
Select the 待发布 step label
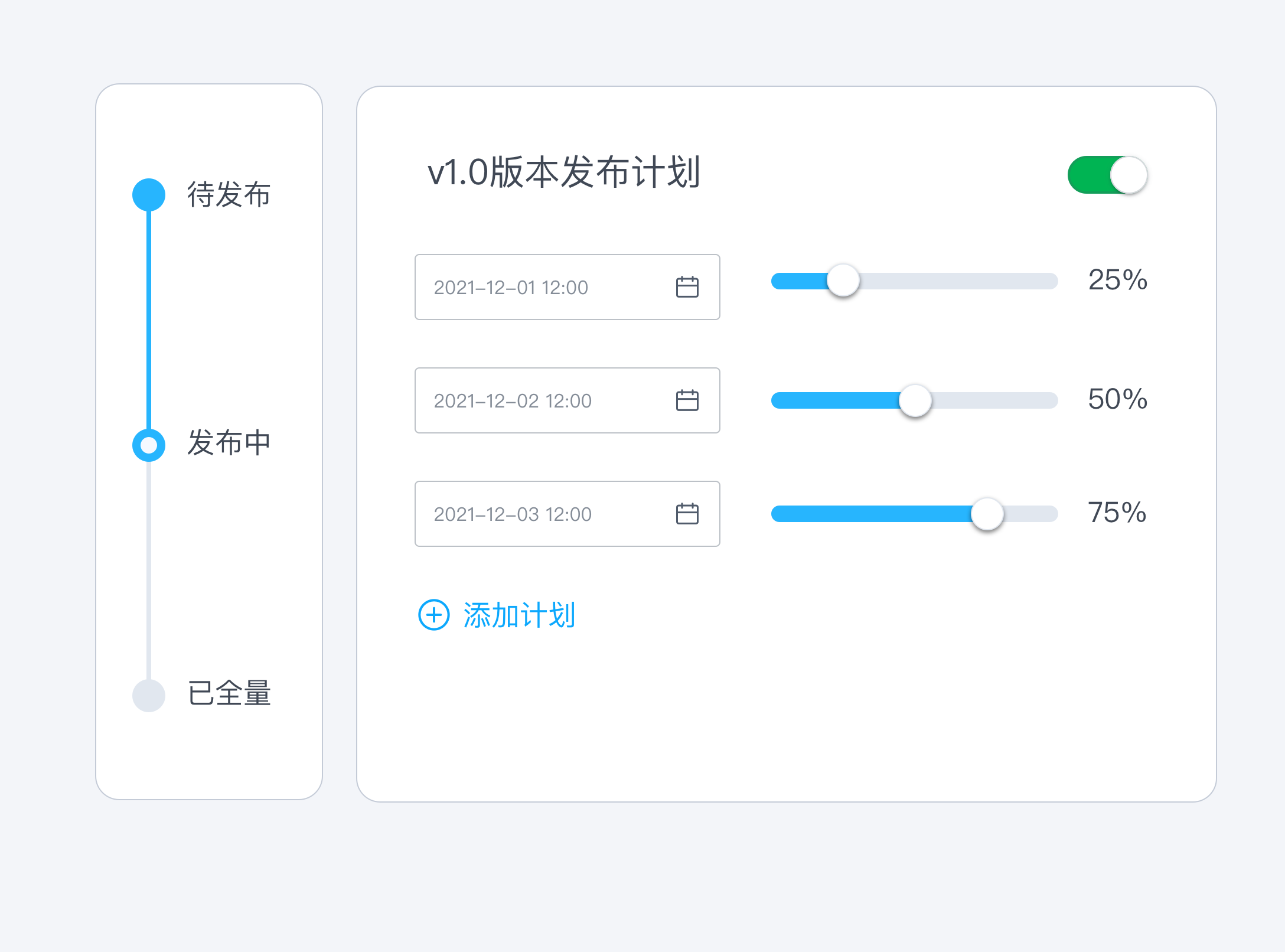coord(229,194)
